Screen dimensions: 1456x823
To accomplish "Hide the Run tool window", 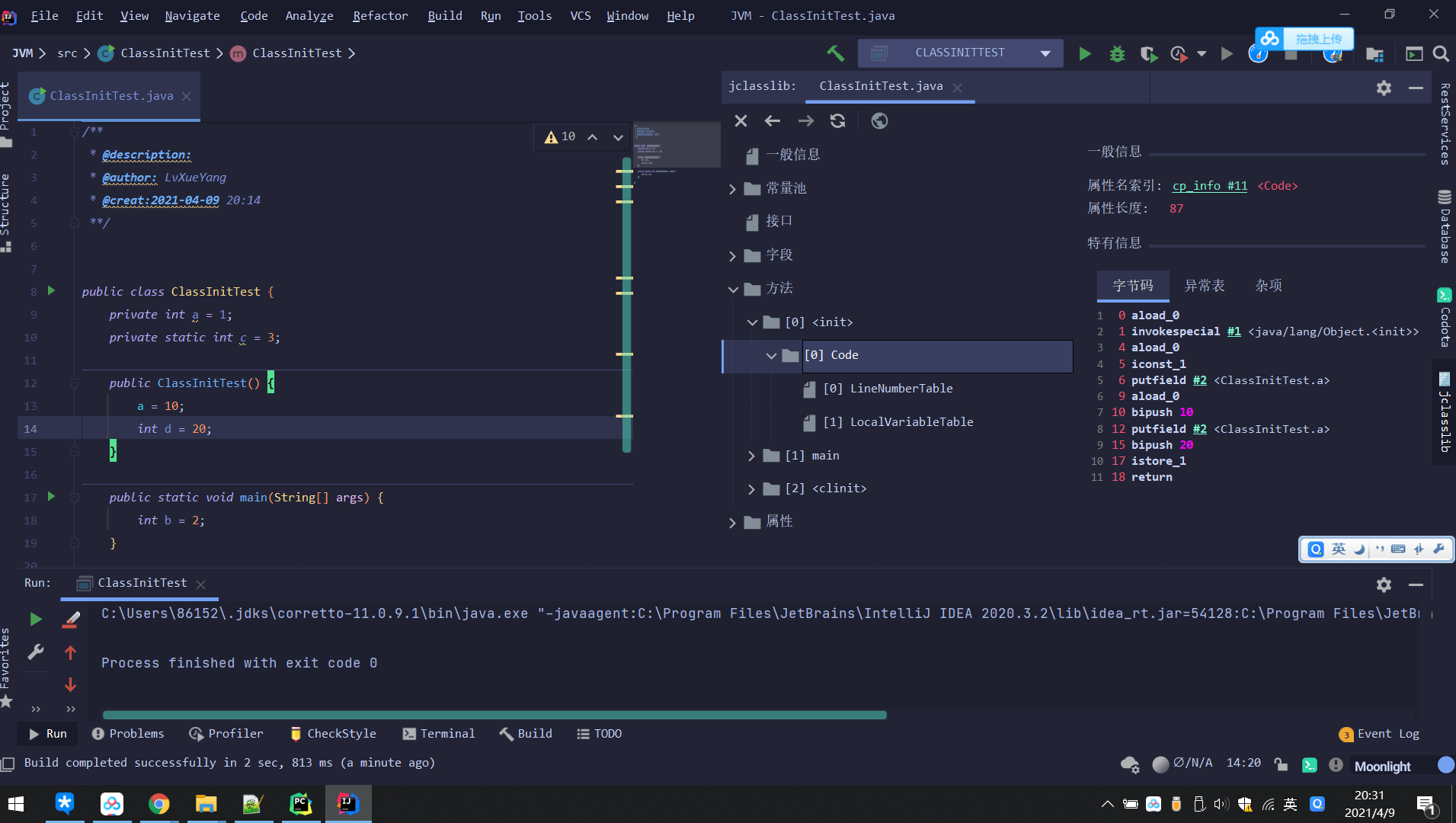I will (x=1416, y=584).
